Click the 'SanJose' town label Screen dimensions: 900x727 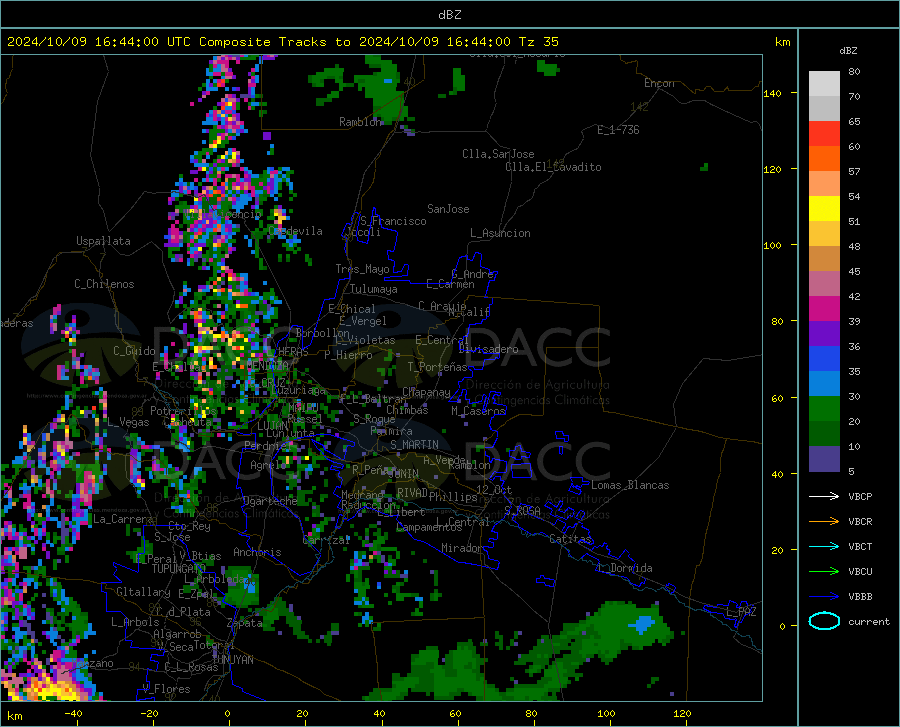(448, 209)
